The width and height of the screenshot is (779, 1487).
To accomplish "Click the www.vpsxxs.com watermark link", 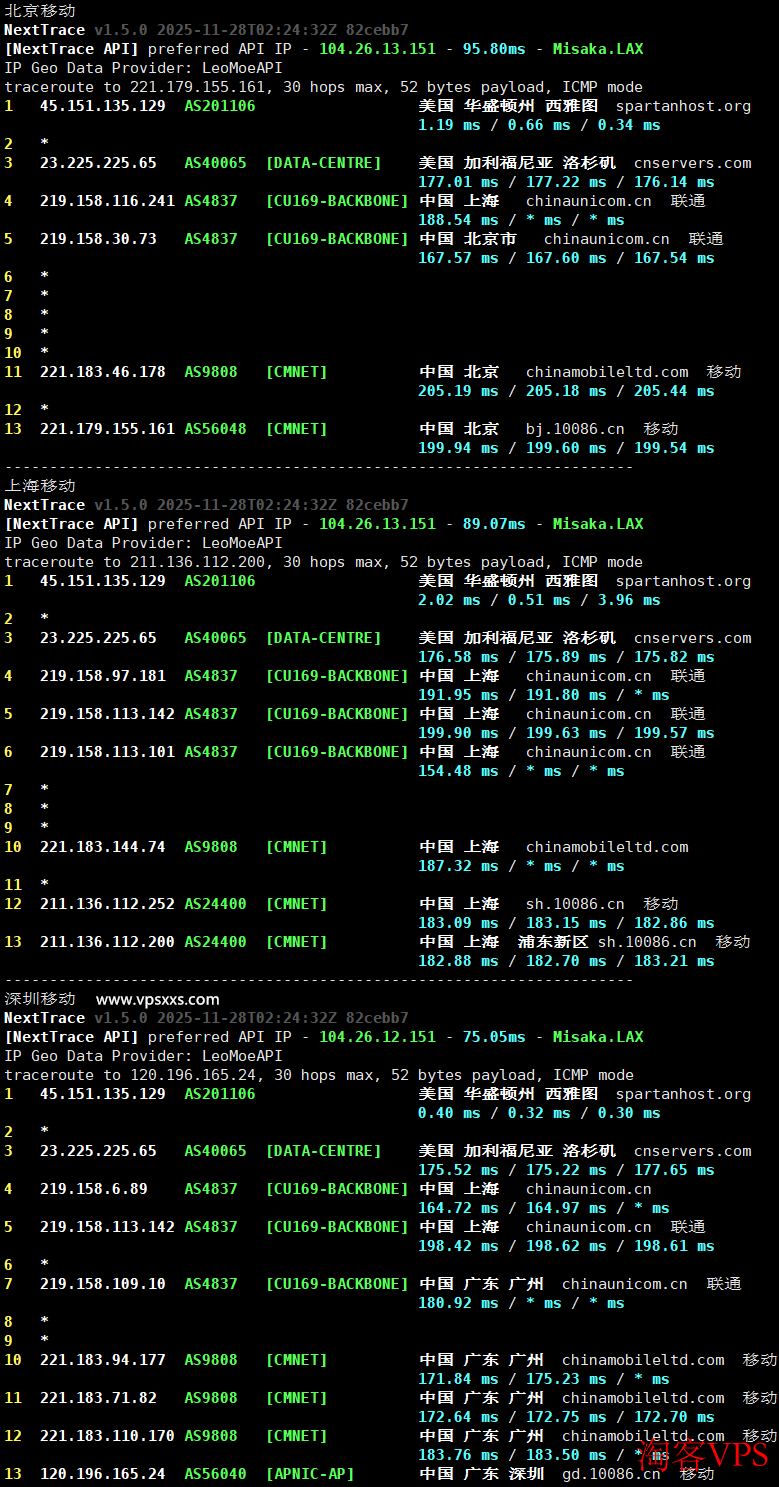I will 157,999.
